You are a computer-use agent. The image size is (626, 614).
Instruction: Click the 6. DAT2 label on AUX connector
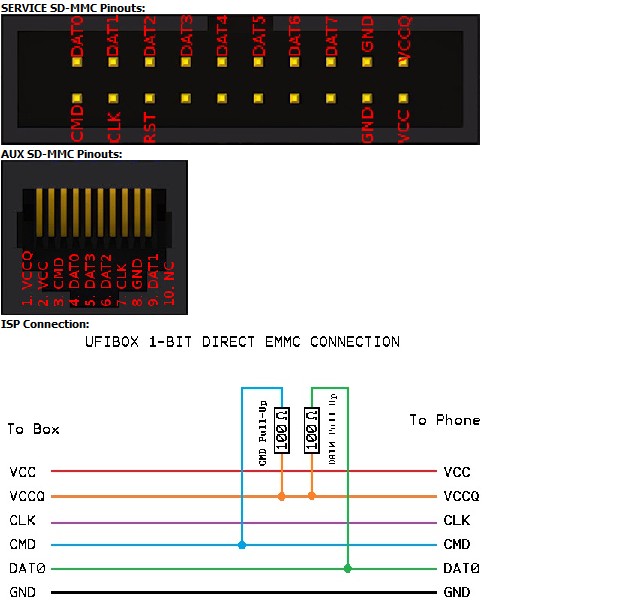pos(106,280)
